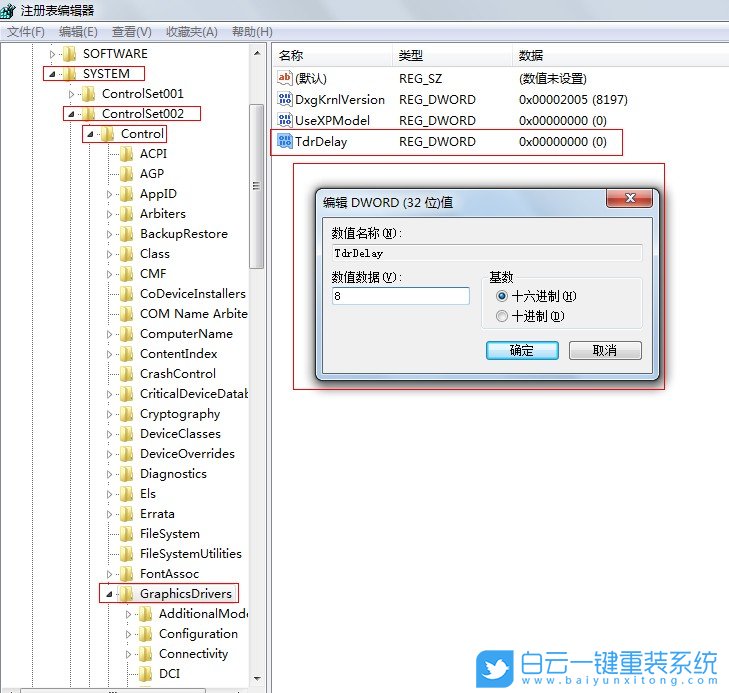Click the Registry Editor app icon in title bar

(x=8, y=10)
